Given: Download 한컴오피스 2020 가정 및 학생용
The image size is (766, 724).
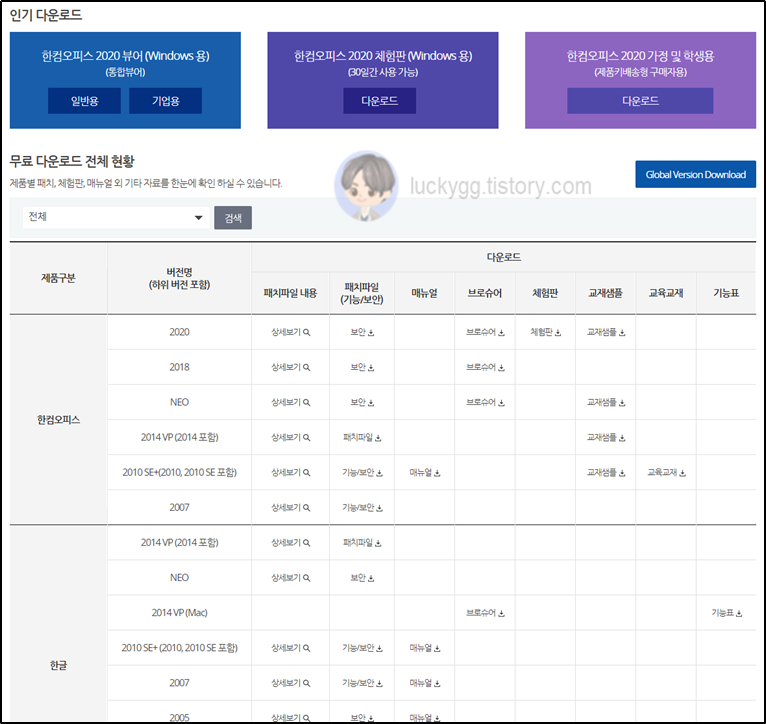Looking at the screenshot, I should 640,101.
